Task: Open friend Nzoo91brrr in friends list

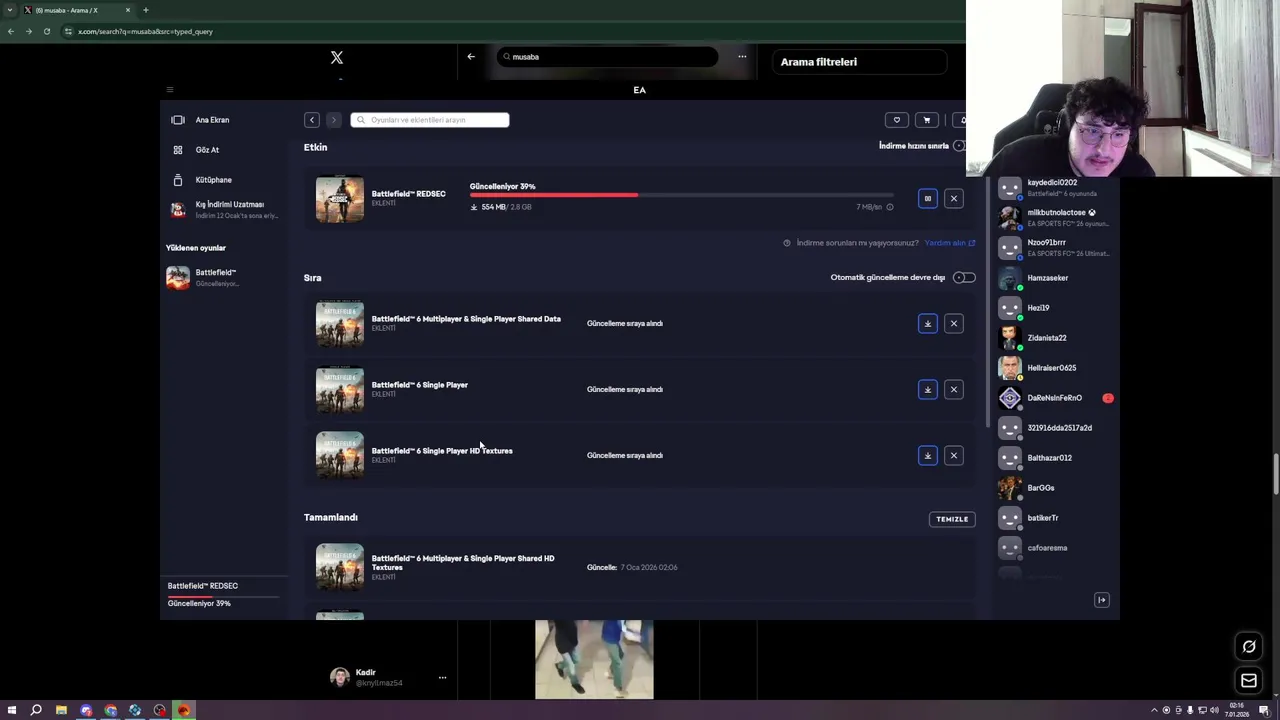Action: [1054, 247]
